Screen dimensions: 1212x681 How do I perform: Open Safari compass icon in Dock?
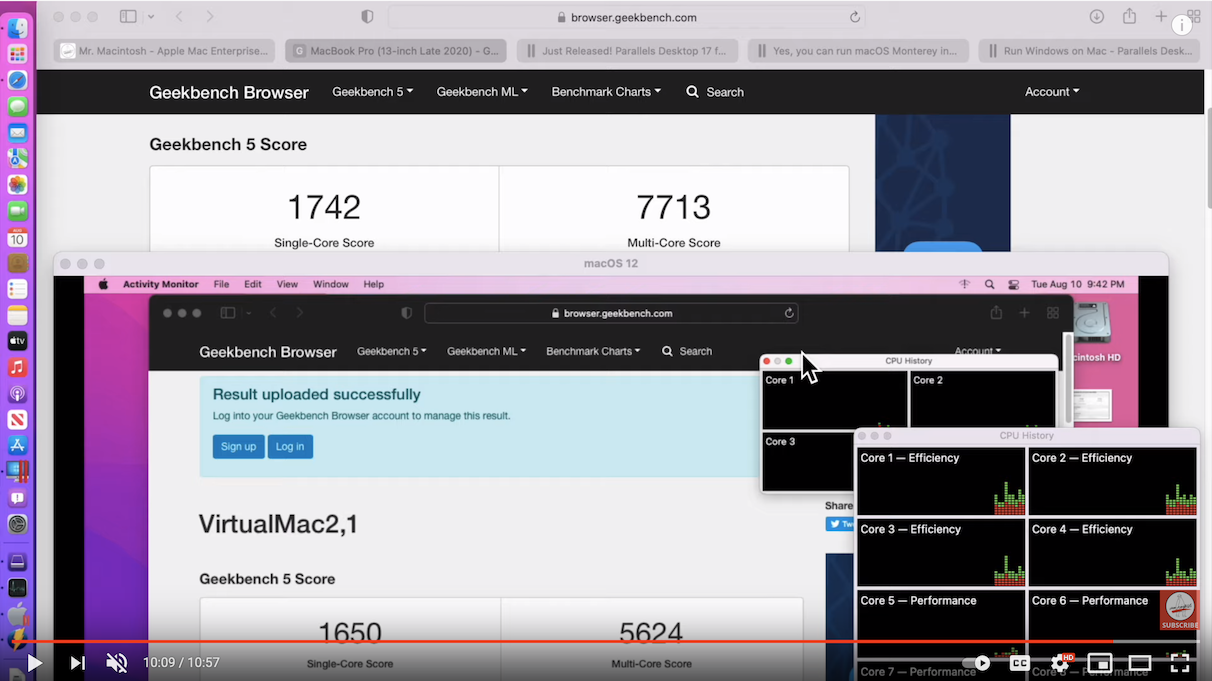coord(17,80)
